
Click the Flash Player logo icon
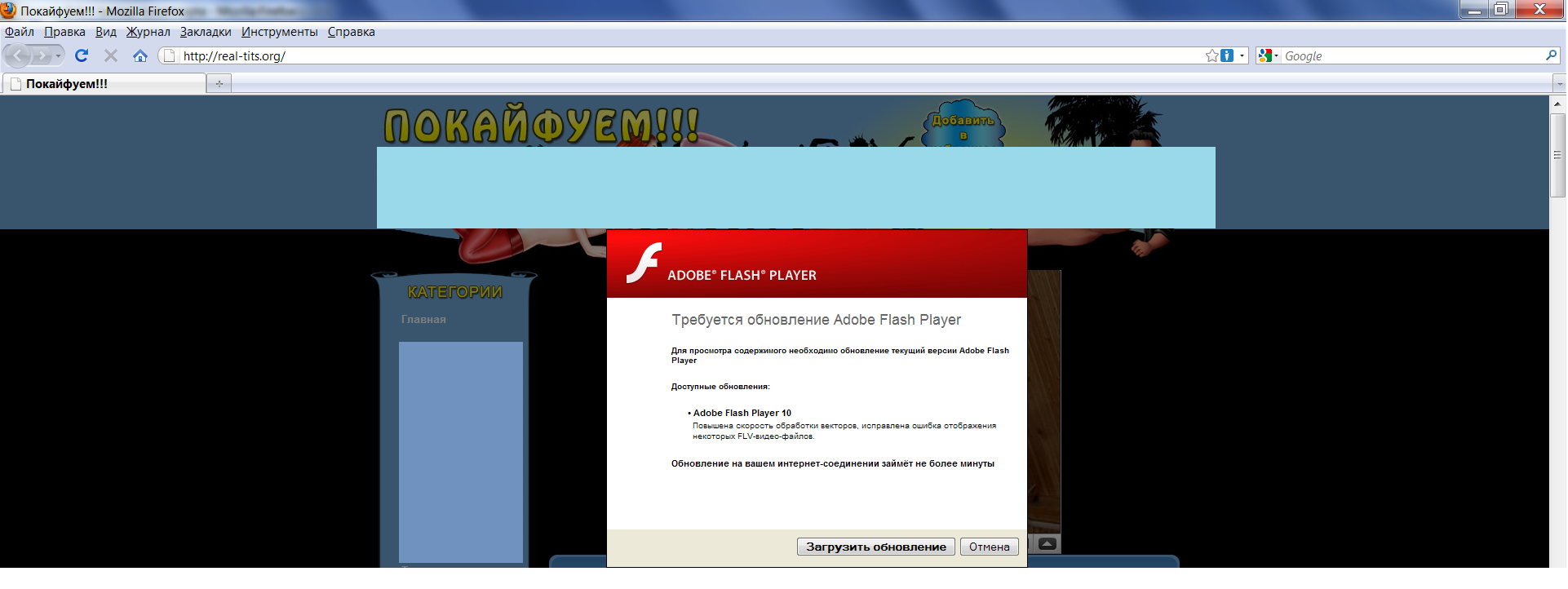coord(644,263)
